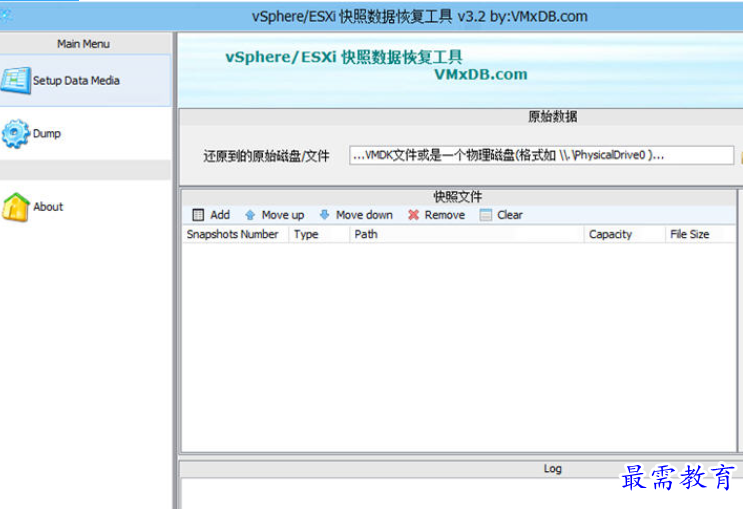Image resolution: width=743 pixels, height=509 pixels.
Task: Click the app icon in the title bar
Action: [6, 16]
